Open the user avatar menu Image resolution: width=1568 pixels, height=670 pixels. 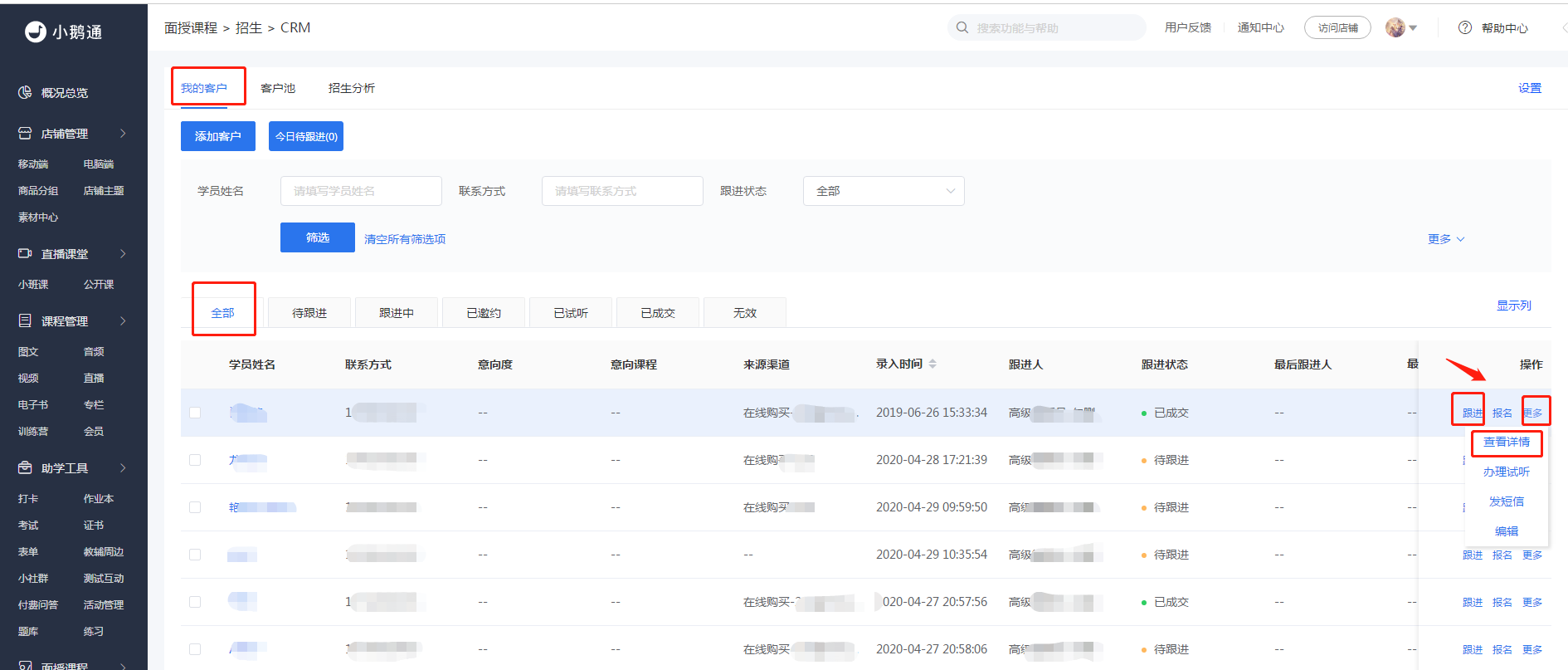1395,27
